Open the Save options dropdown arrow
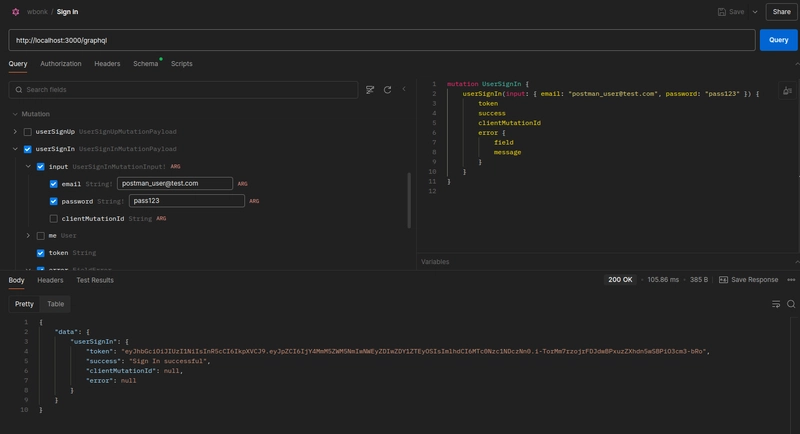The height and width of the screenshot is (434, 800). [x=755, y=12]
